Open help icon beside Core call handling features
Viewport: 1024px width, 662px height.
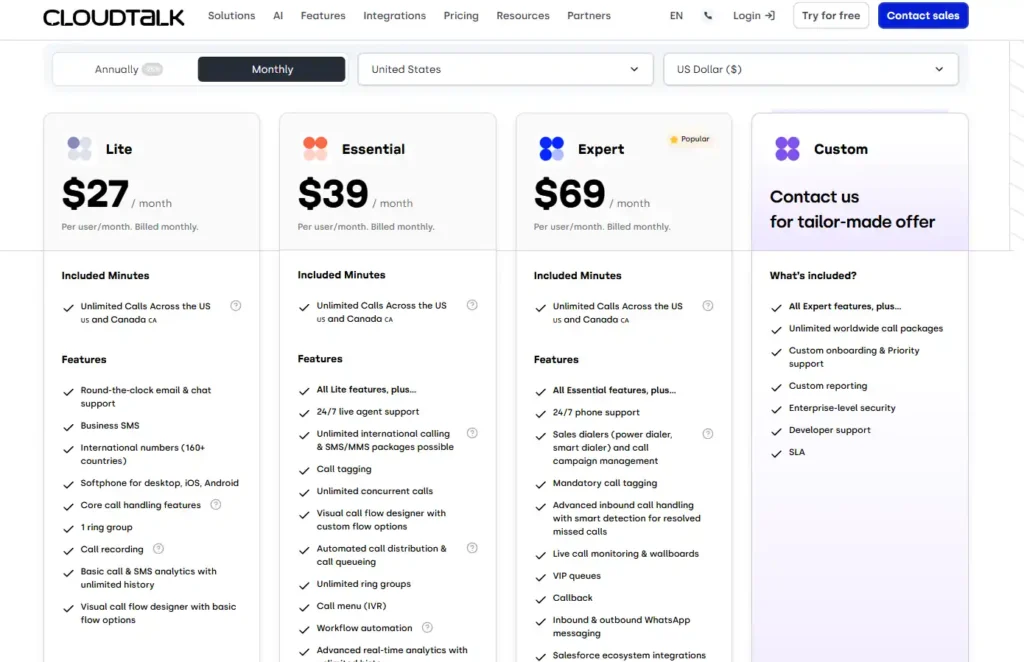[x=216, y=505]
